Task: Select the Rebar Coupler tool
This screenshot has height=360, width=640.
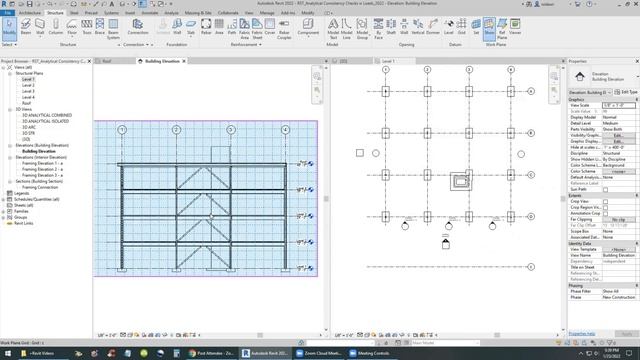Action: (284, 29)
